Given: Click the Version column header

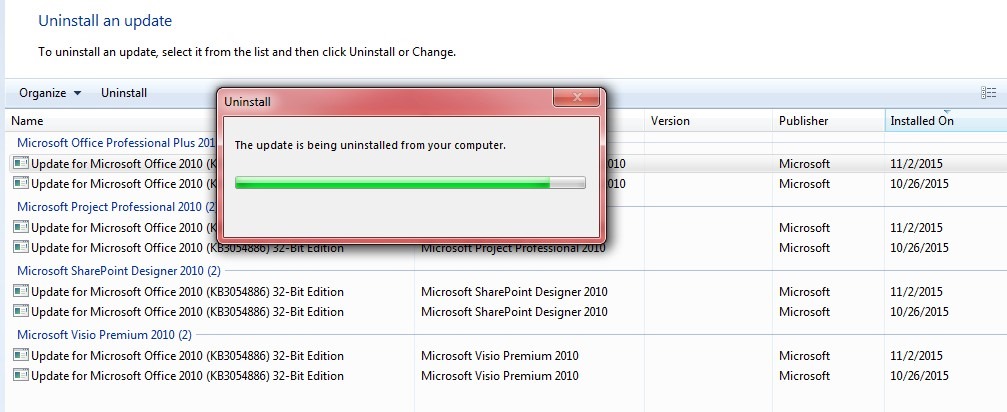Looking at the screenshot, I should pos(670,121).
